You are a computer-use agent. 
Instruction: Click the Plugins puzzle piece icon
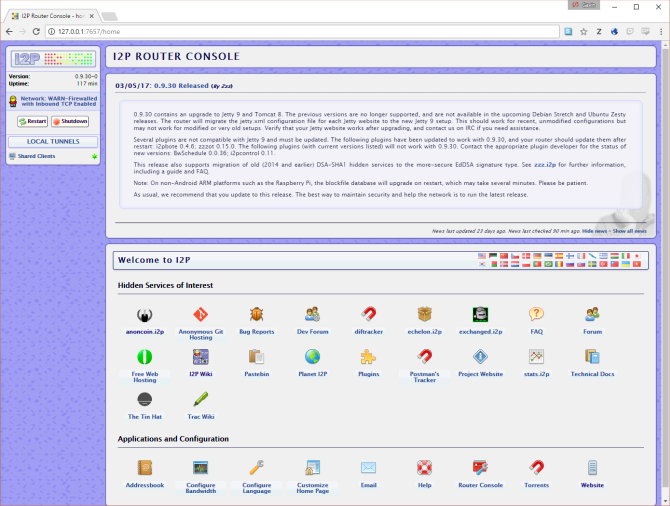pos(368,356)
